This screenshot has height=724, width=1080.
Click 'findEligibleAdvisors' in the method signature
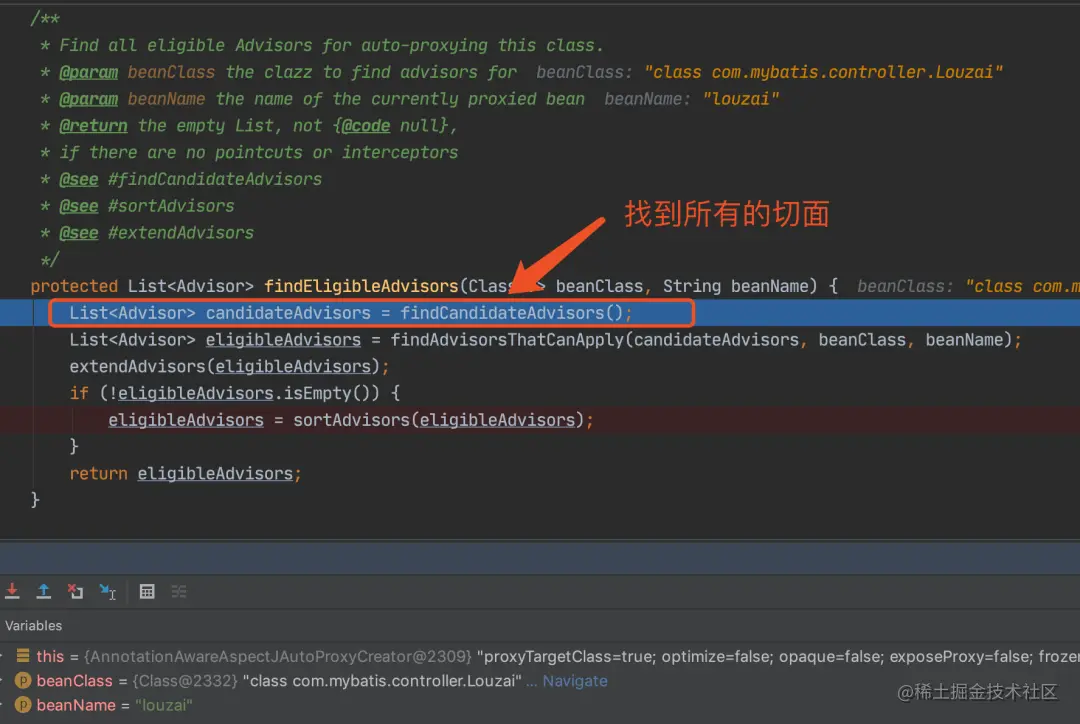[x=361, y=286]
